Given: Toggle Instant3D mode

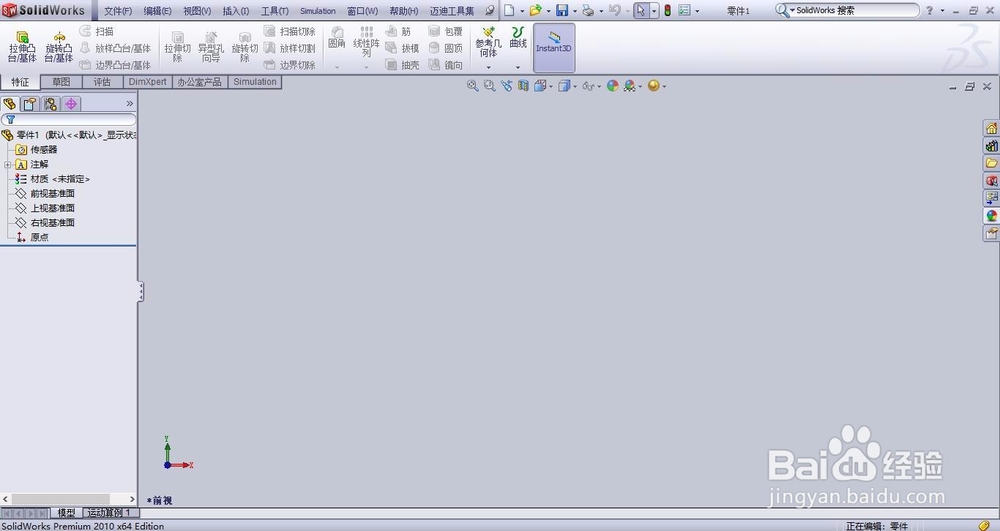Looking at the screenshot, I should point(554,48).
